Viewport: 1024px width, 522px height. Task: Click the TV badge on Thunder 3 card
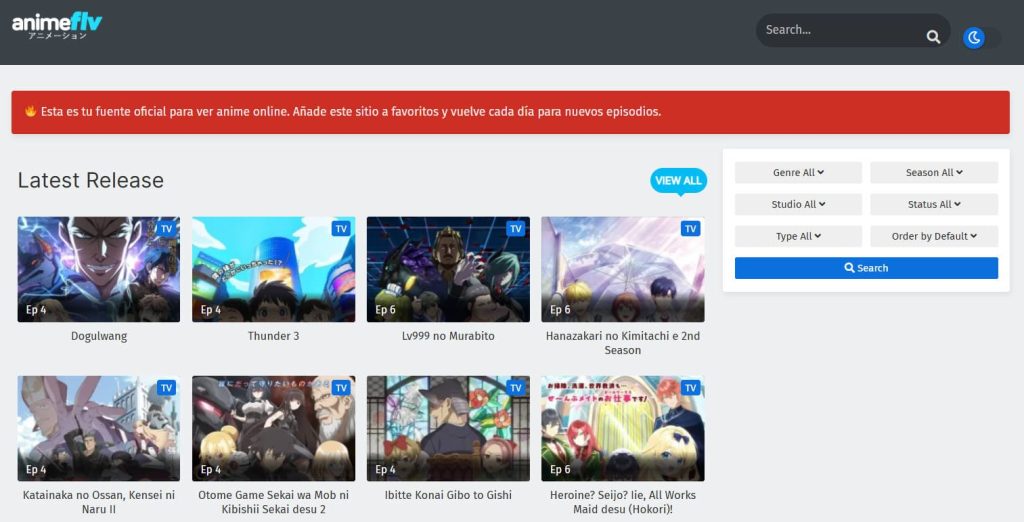pos(341,229)
